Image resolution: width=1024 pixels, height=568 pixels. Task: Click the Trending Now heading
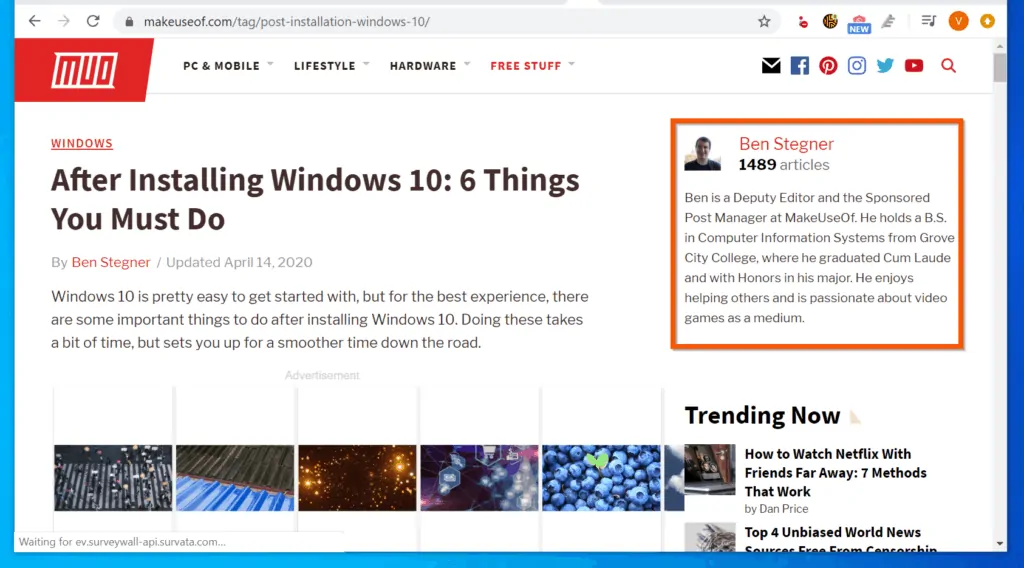click(x=762, y=415)
